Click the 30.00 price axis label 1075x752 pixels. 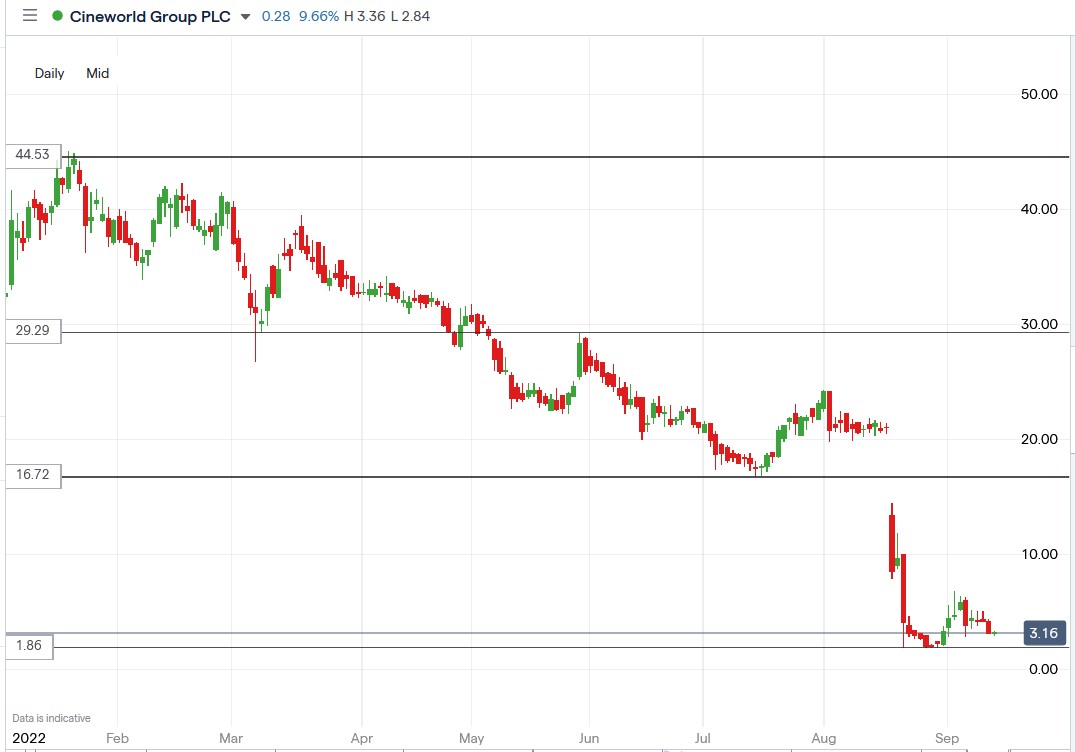click(x=1039, y=324)
